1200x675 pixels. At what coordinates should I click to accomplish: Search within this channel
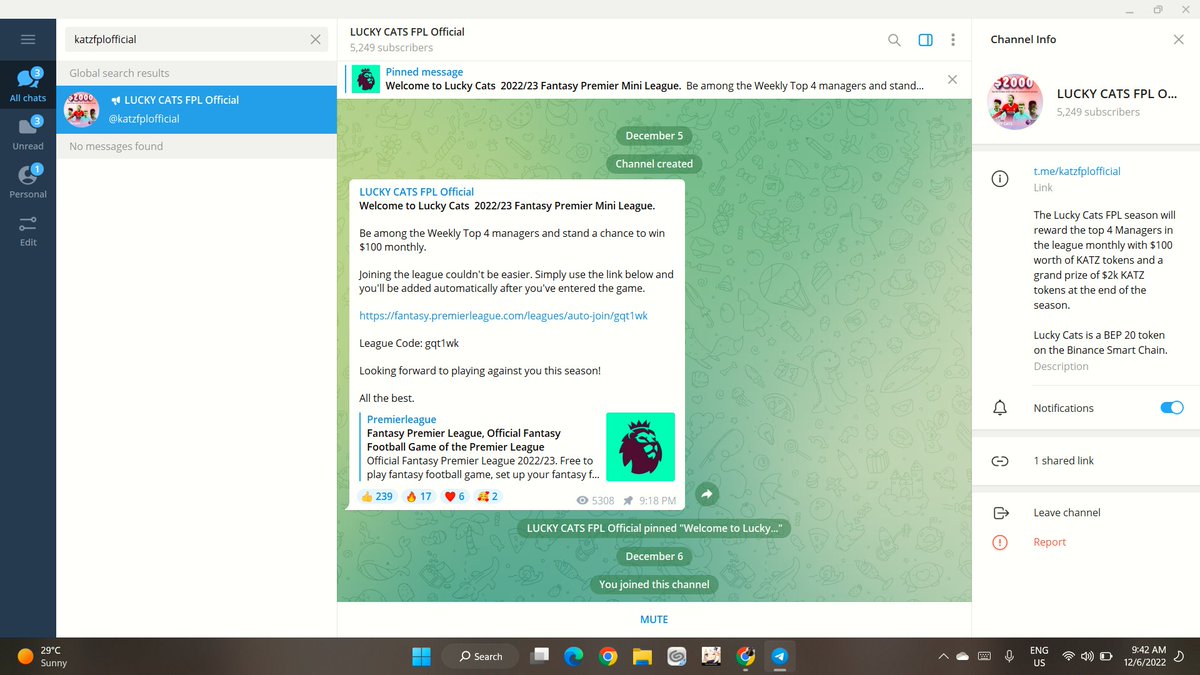894,40
